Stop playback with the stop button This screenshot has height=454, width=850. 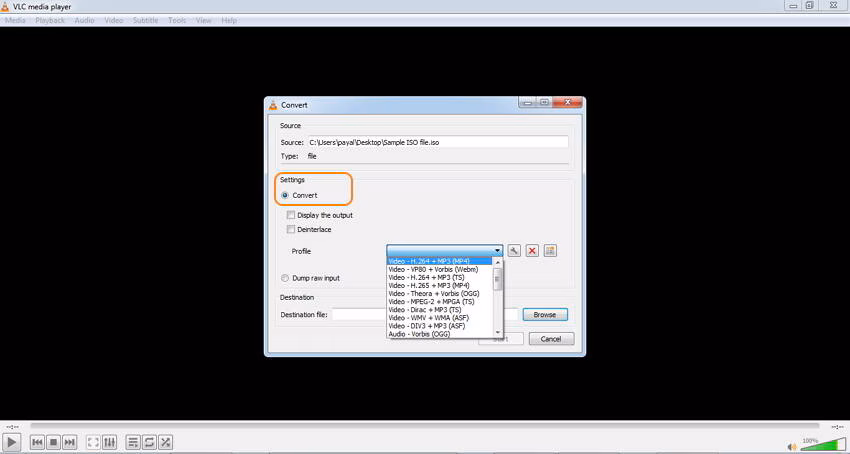[x=53, y=442]
